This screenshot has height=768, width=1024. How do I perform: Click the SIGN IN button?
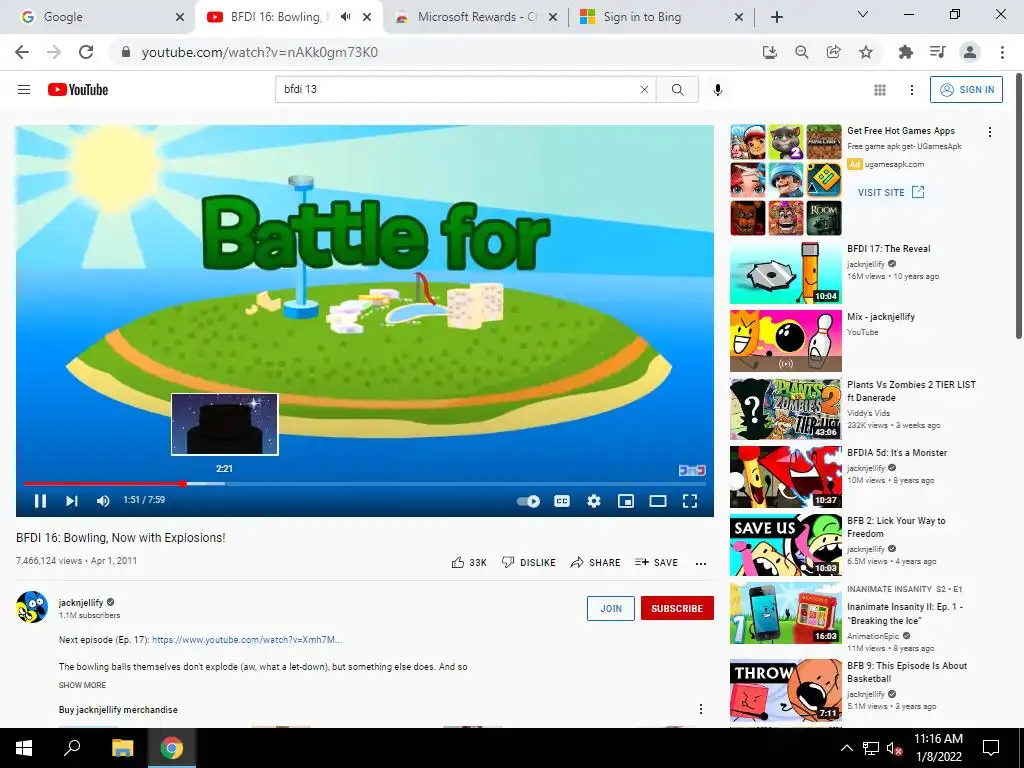click(x=967, y=89)
